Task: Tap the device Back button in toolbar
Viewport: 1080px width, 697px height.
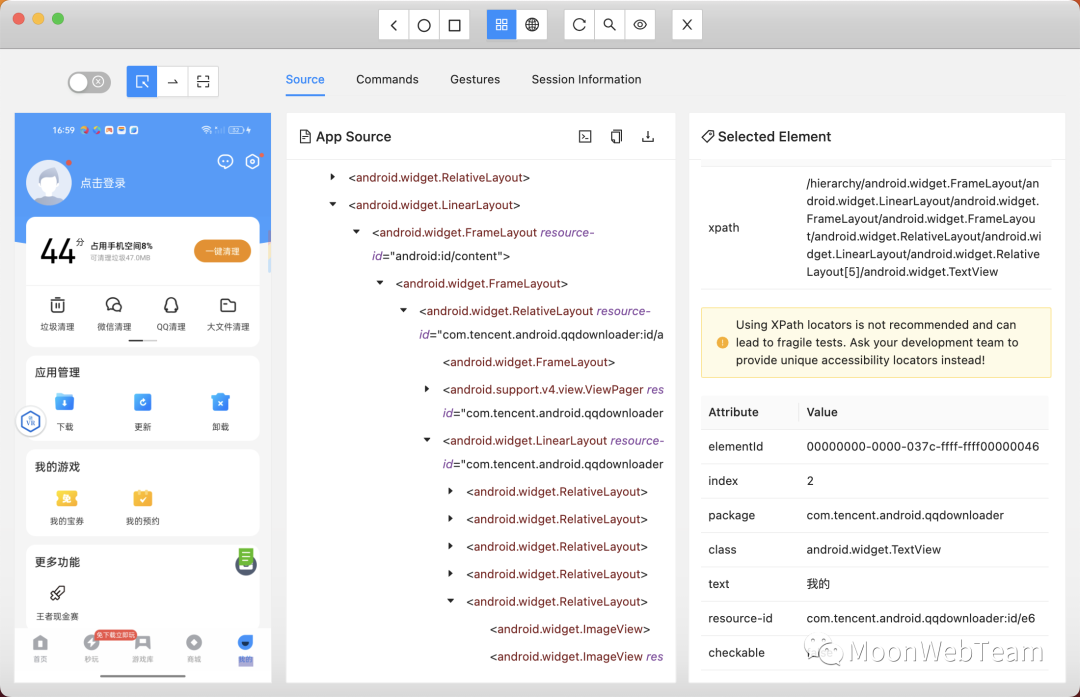Action: [393, 25]
